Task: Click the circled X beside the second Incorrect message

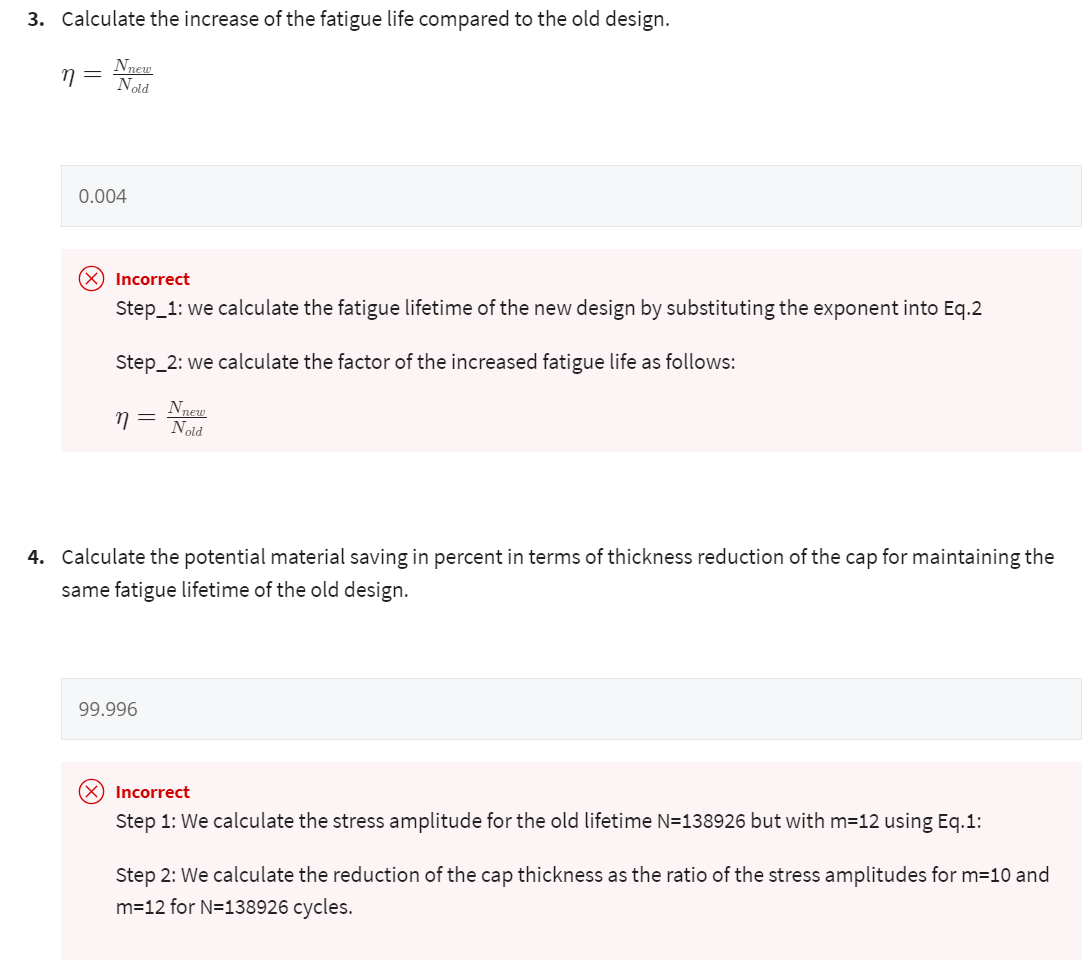Action: (91, 792)
